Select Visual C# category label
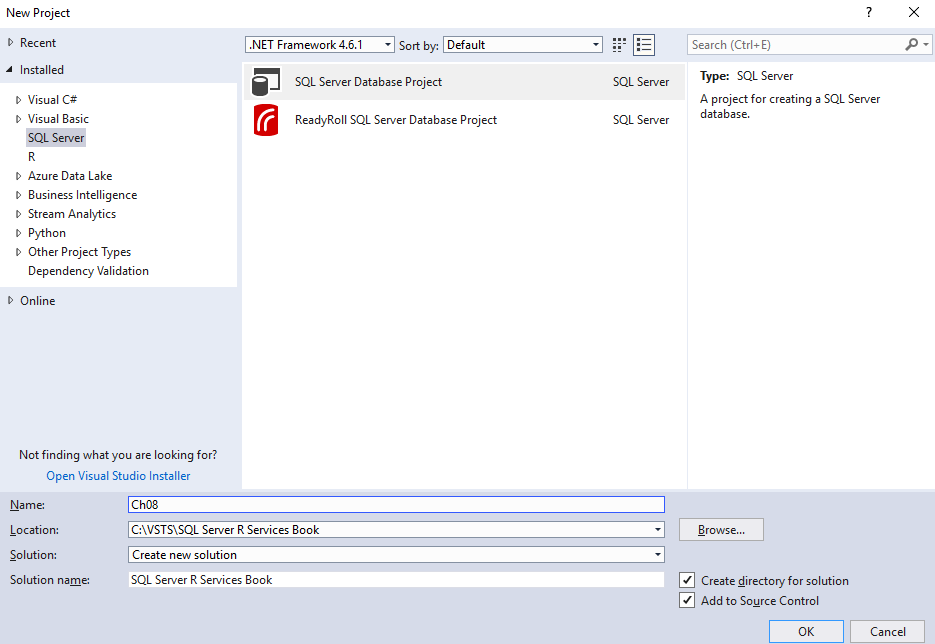 click(52, 100)
